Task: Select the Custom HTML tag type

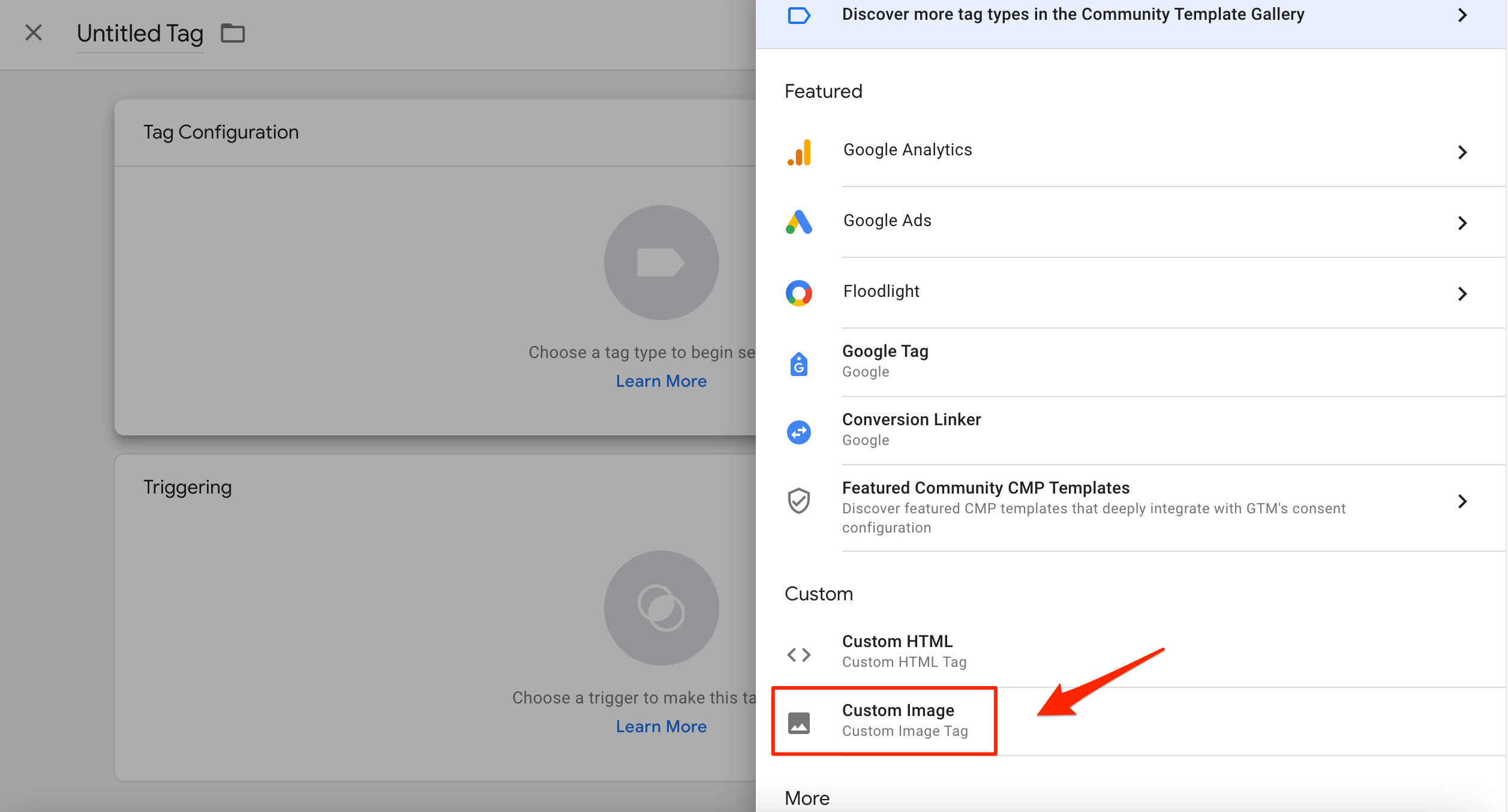Action: [x=897, y=642]
